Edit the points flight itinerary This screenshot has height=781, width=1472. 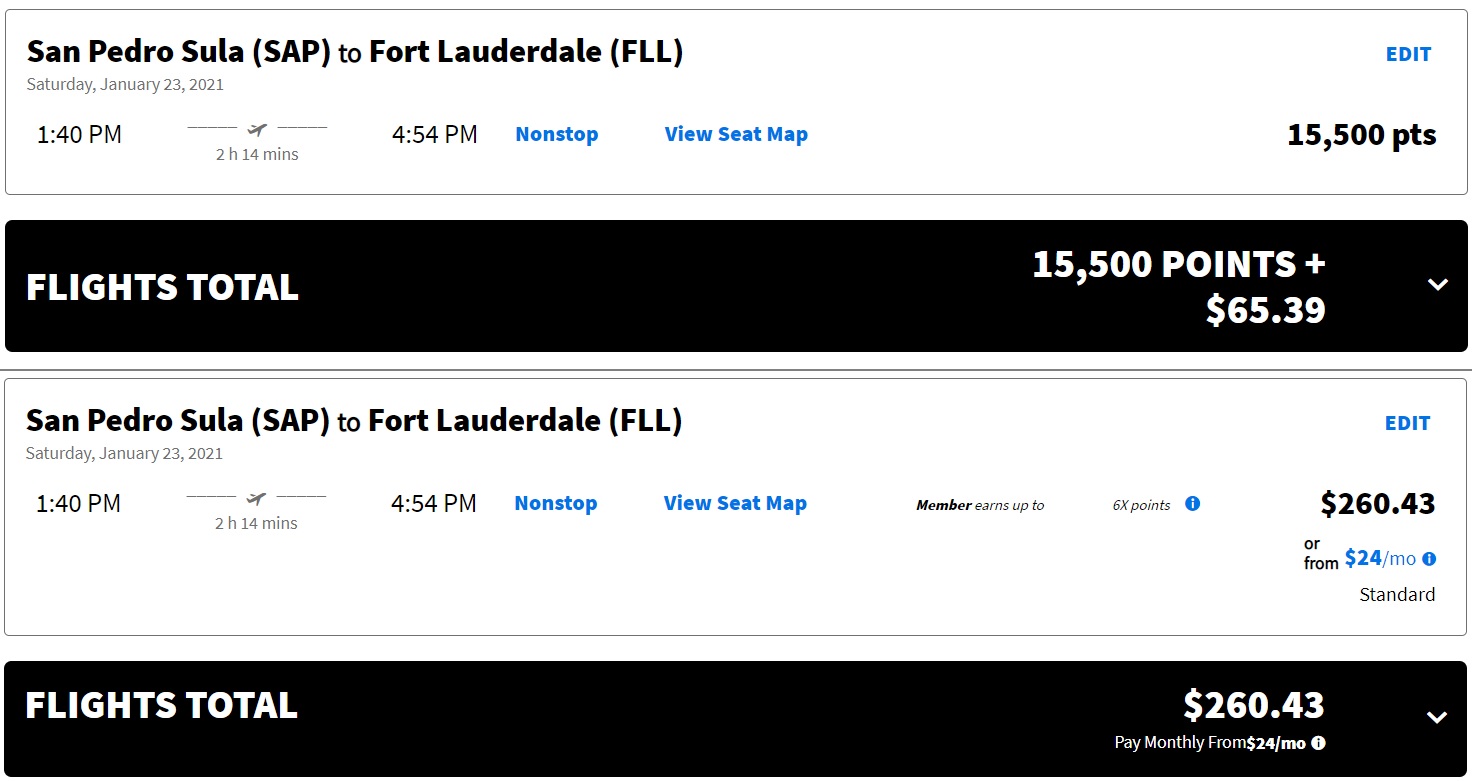[x=1408, y=54]
